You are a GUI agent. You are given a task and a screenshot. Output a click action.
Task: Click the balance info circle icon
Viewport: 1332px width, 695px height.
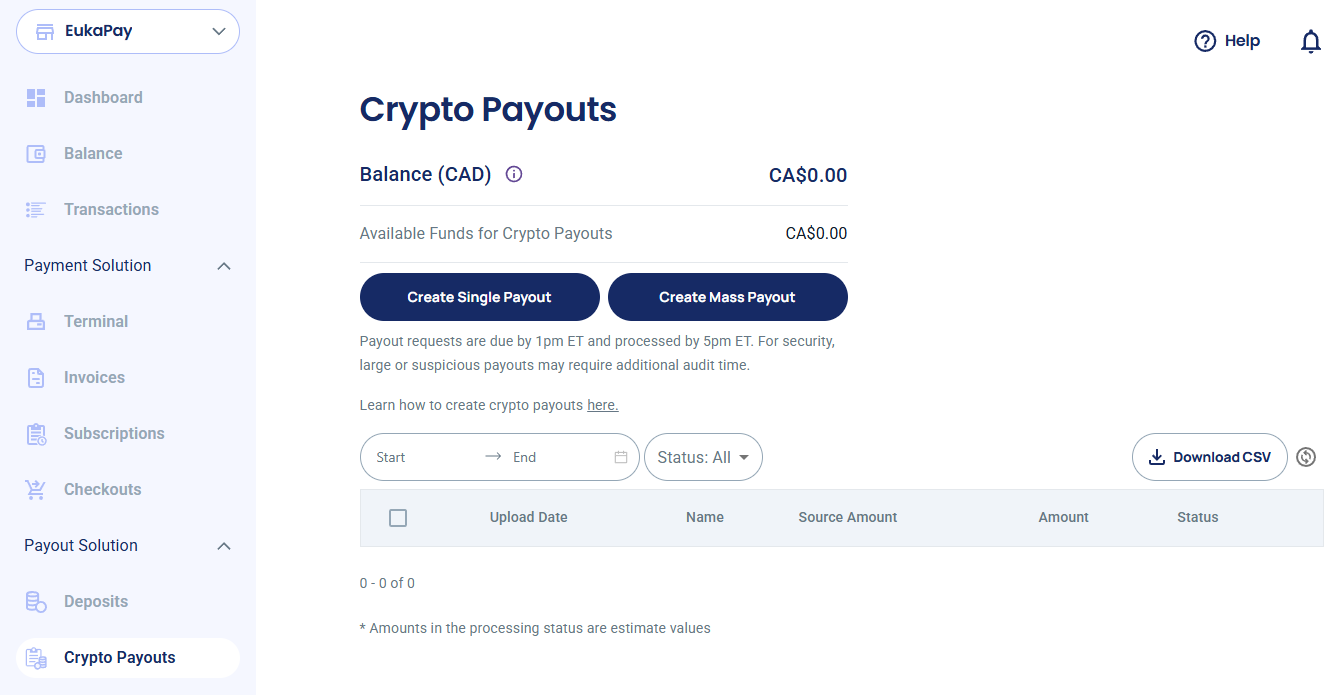click(514, 174)
